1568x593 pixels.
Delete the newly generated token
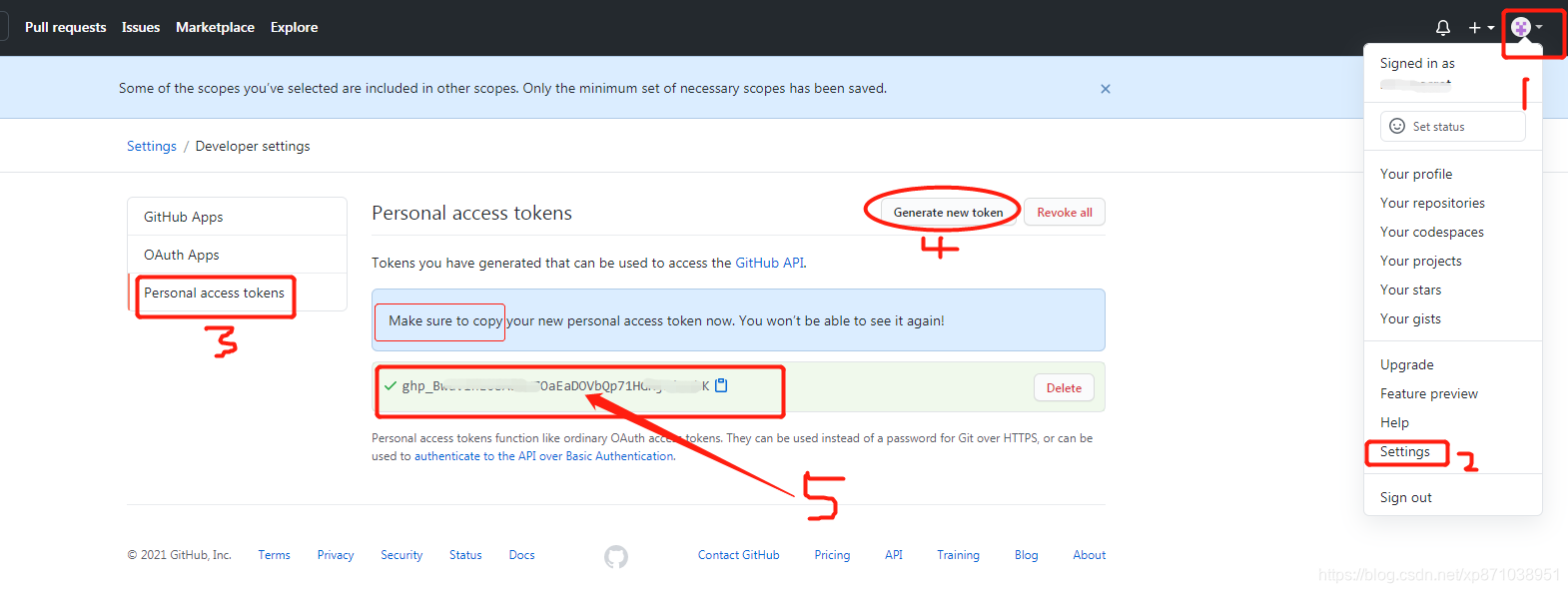click(x=1064, y=388)
